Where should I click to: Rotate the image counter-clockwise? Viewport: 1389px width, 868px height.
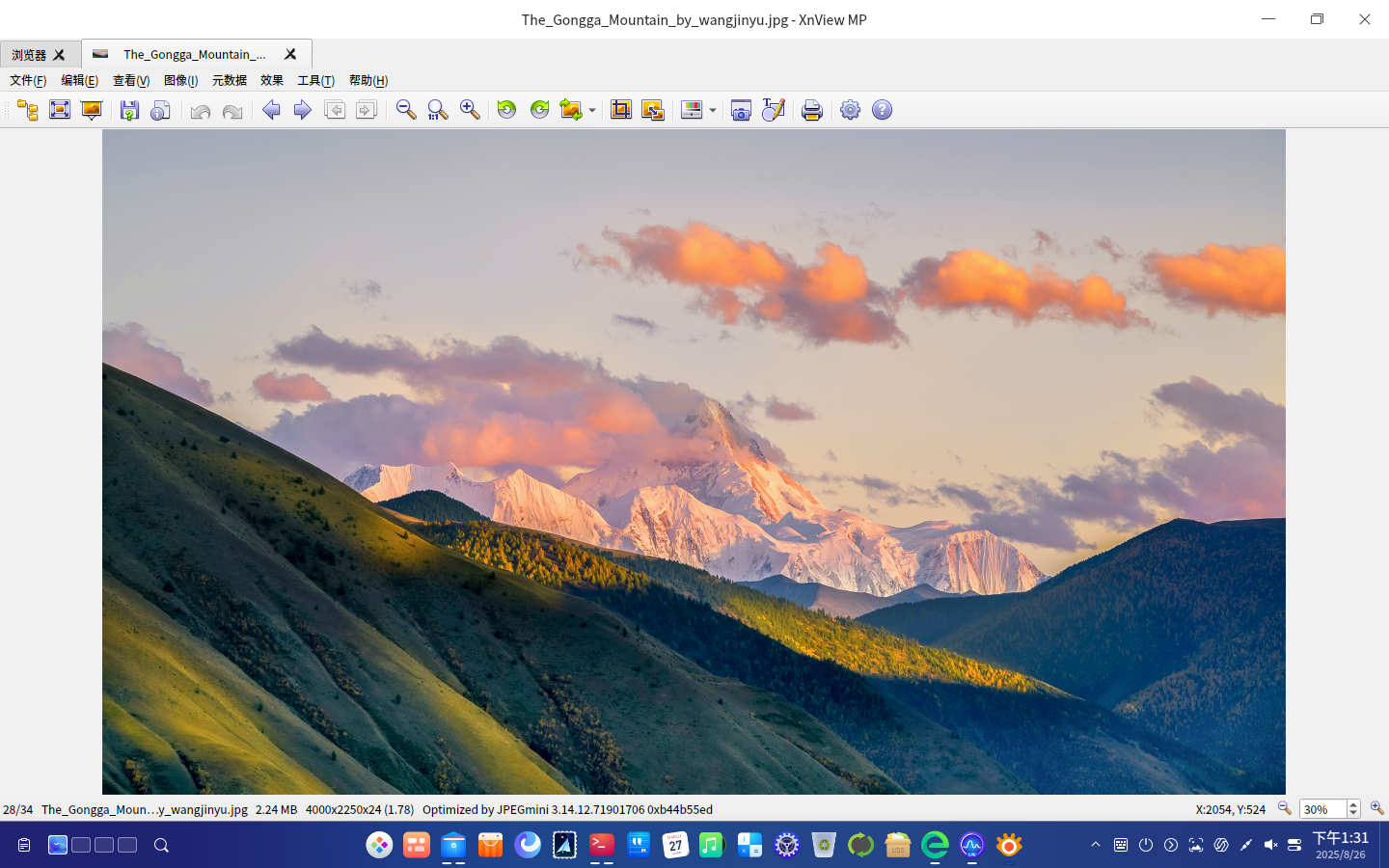click(507, 110)
